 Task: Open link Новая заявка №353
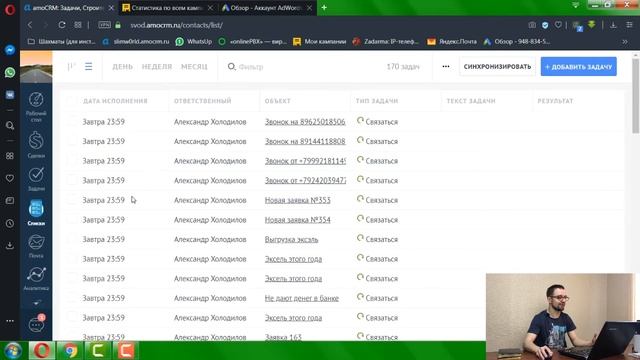pos(298,200)
